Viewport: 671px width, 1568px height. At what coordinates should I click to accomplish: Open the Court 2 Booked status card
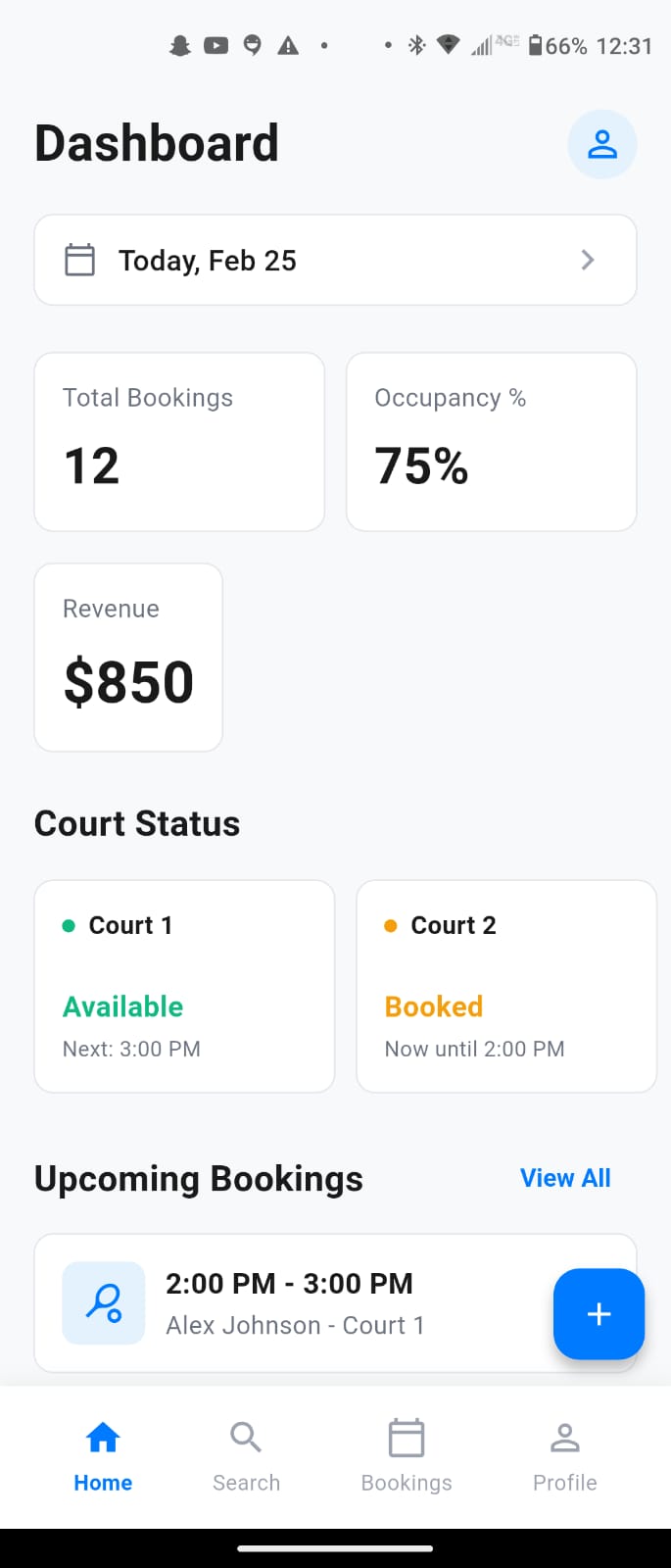(x=506, y=986)
